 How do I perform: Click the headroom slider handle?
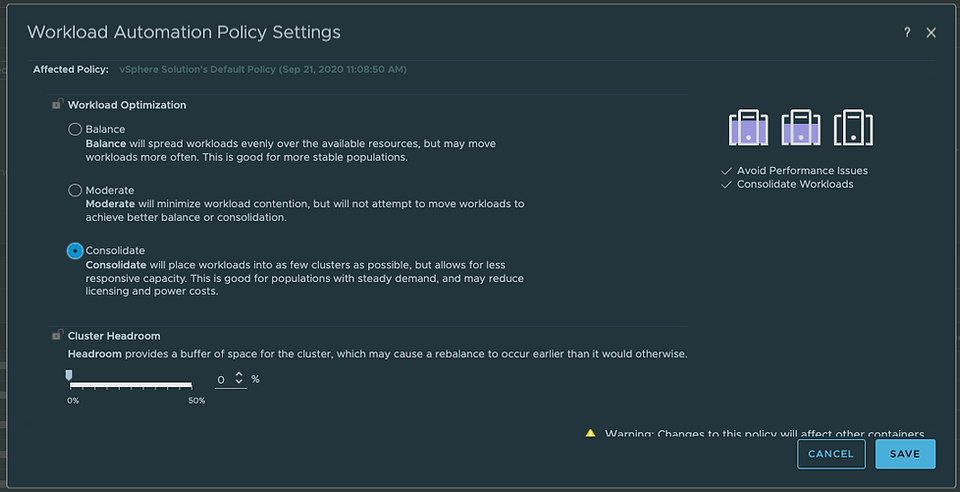pyautogui.click(x=69, y=375)
